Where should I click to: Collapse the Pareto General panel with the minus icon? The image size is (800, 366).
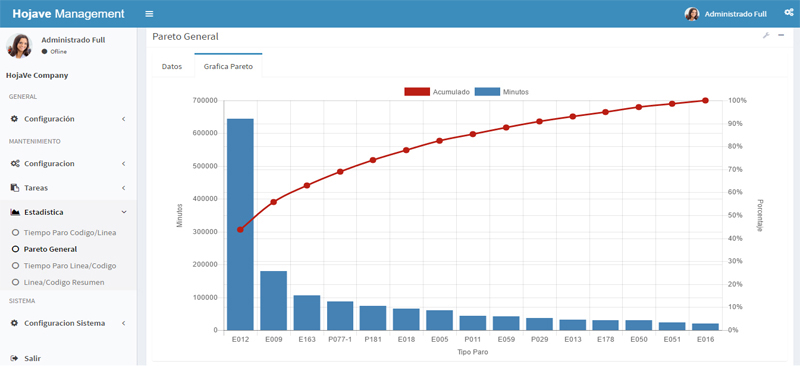(x=781, y=35)
